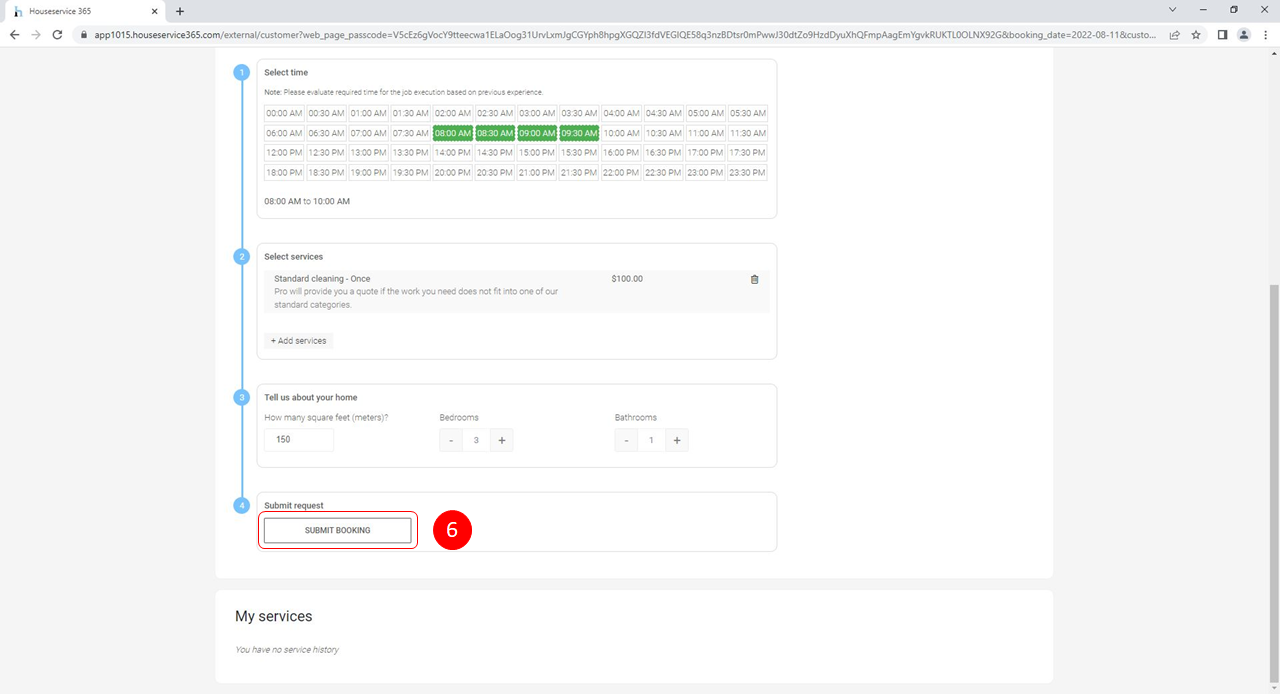
Task: Open the share page icon in address bar
Action: point(1172,34)
